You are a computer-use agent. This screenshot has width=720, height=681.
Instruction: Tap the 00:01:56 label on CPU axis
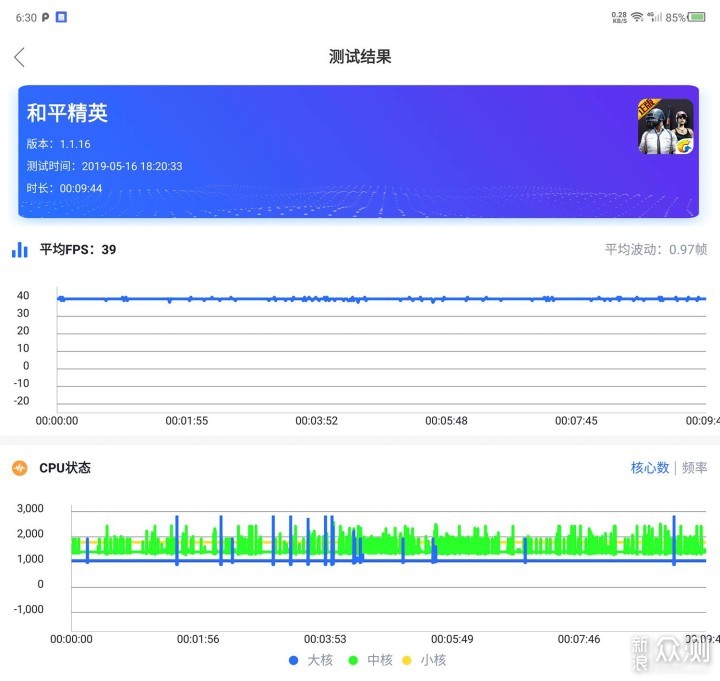tap(198, 639)
